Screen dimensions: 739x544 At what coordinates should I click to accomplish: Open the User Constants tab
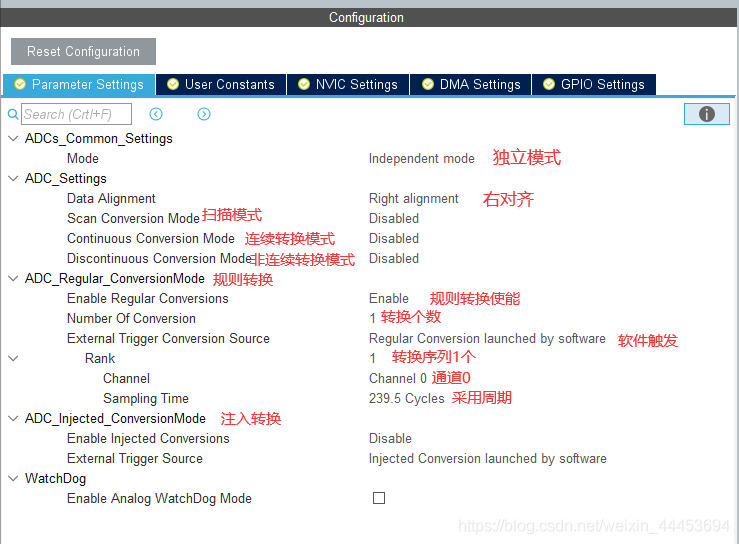(221, 84)
